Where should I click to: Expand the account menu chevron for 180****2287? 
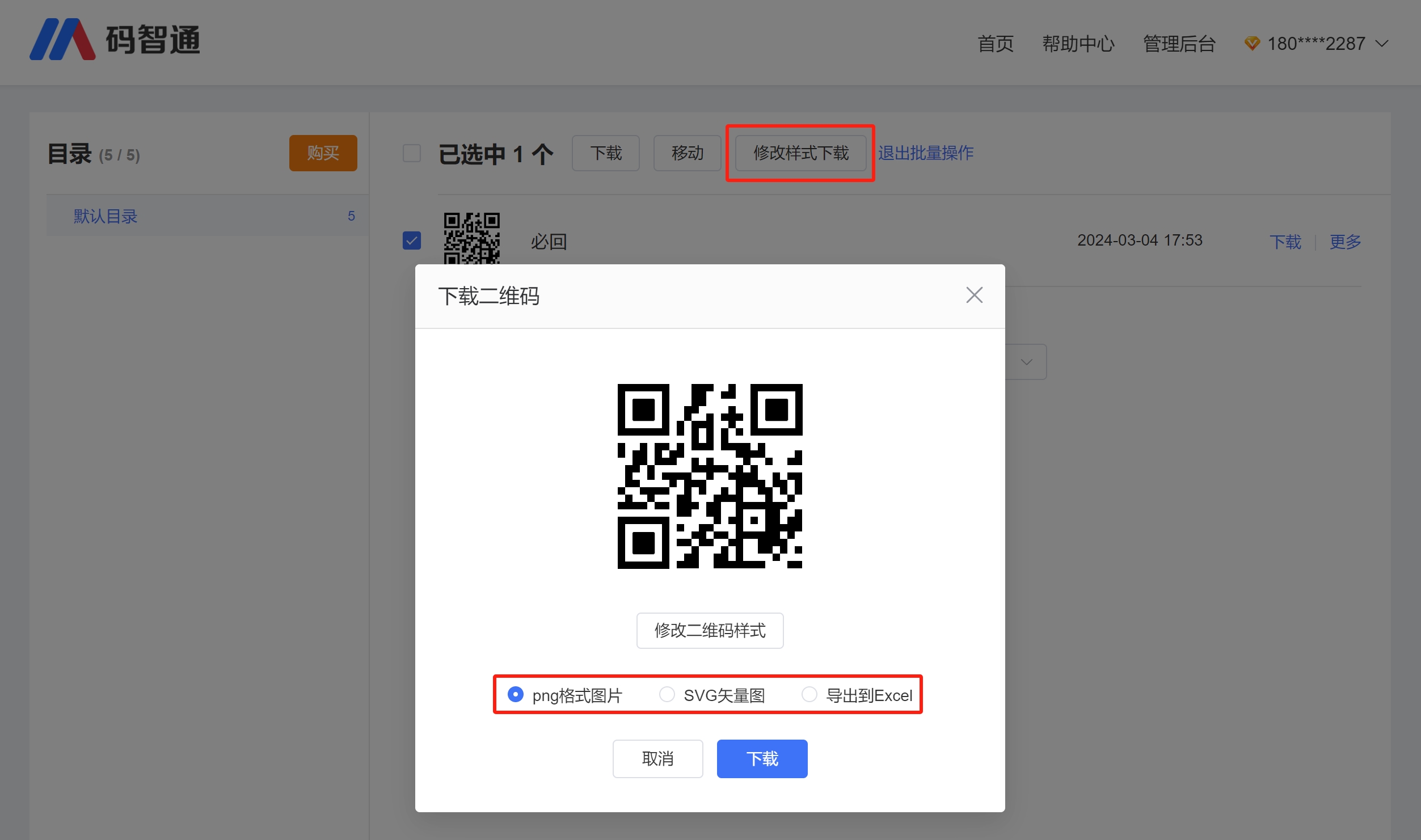coord(1382,44)
